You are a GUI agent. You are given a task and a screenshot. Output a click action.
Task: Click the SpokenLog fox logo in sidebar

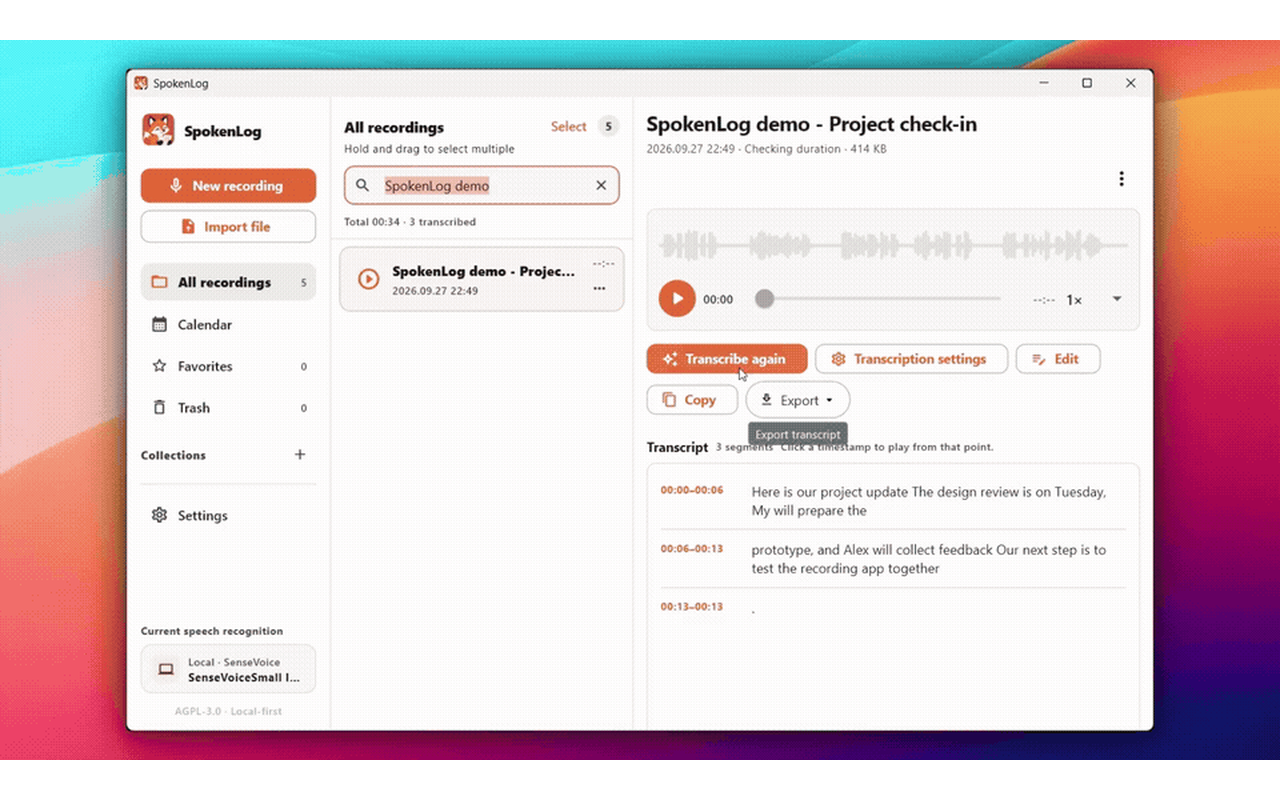pos(158,130)
